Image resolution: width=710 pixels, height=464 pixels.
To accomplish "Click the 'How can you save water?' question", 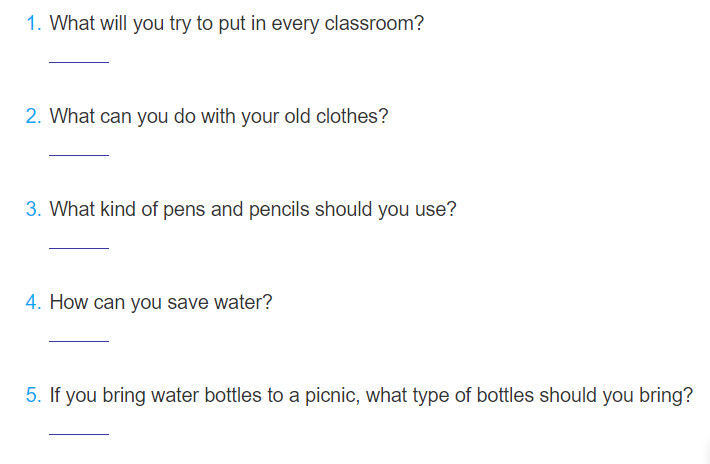I will (161, 302).
